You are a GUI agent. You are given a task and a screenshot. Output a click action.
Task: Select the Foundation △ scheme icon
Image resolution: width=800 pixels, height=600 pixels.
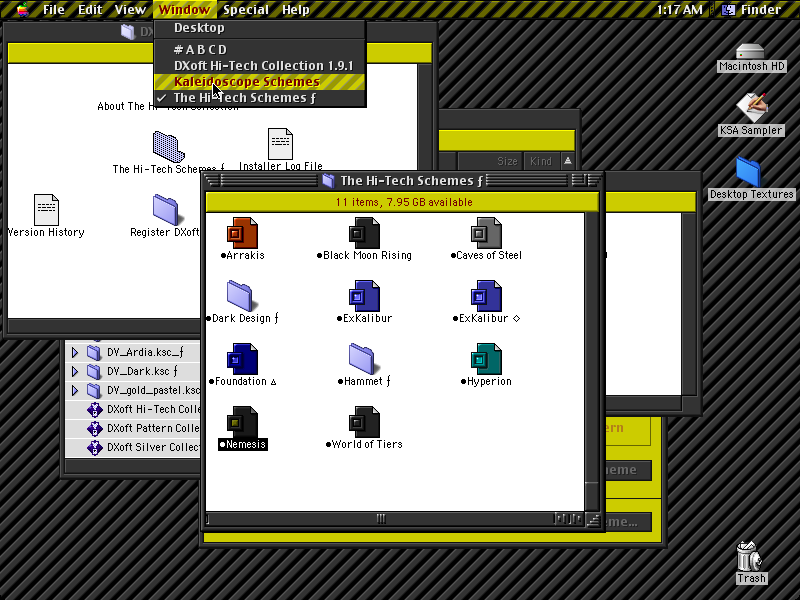tap(242, 359)
